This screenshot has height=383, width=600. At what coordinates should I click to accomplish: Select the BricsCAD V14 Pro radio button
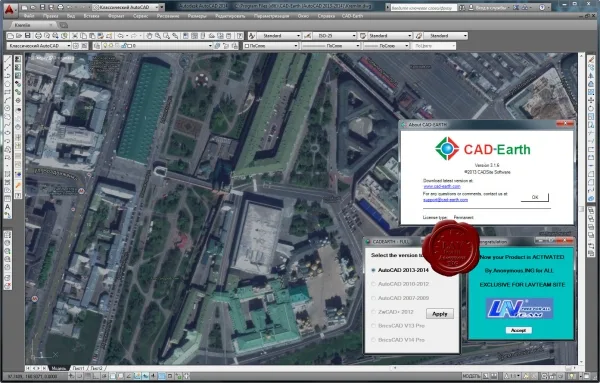tap(373, 340)
